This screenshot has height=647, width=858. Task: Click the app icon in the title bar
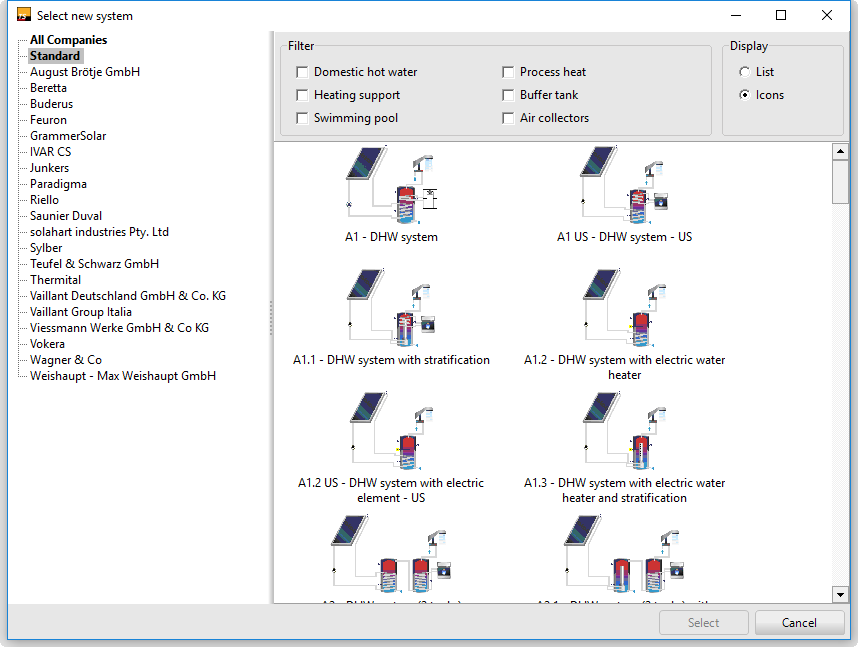click(24, 15)
